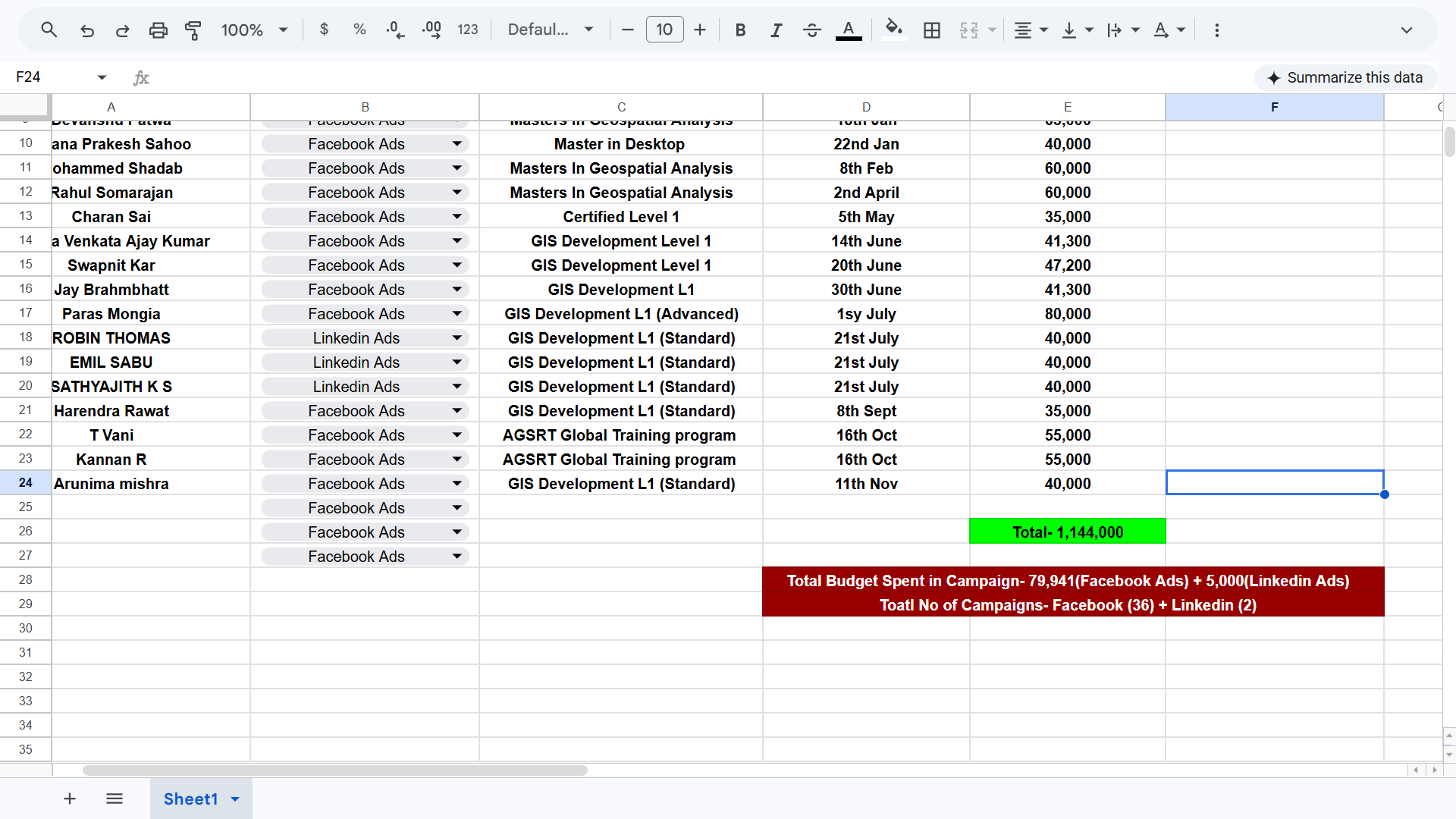Image resolution: width=1456 pixels, height=819 pixels.
Task: Open the more options three-dot menu
Action: point(1216,30)
